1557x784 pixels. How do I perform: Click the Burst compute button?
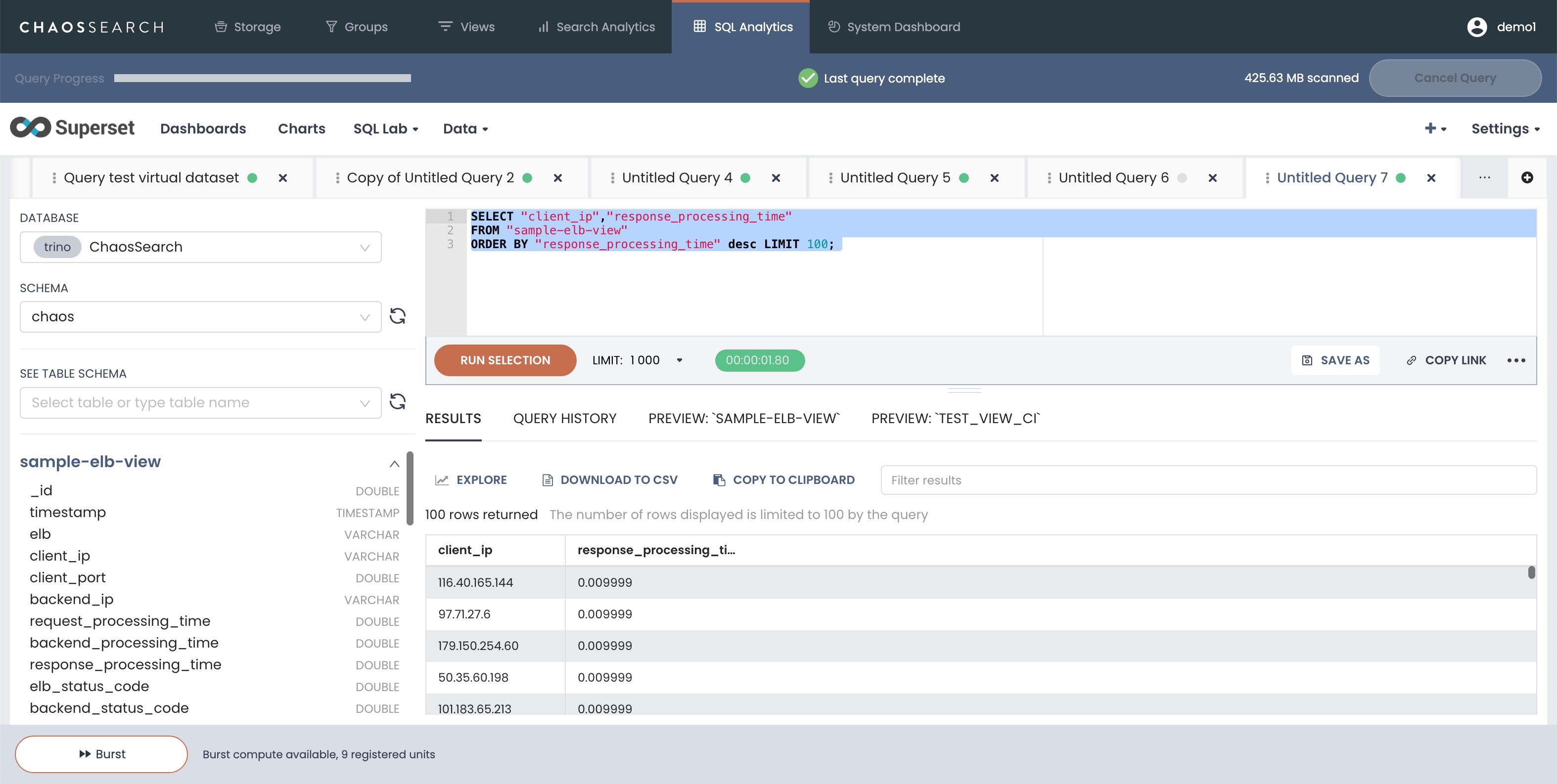coord(101,754)
